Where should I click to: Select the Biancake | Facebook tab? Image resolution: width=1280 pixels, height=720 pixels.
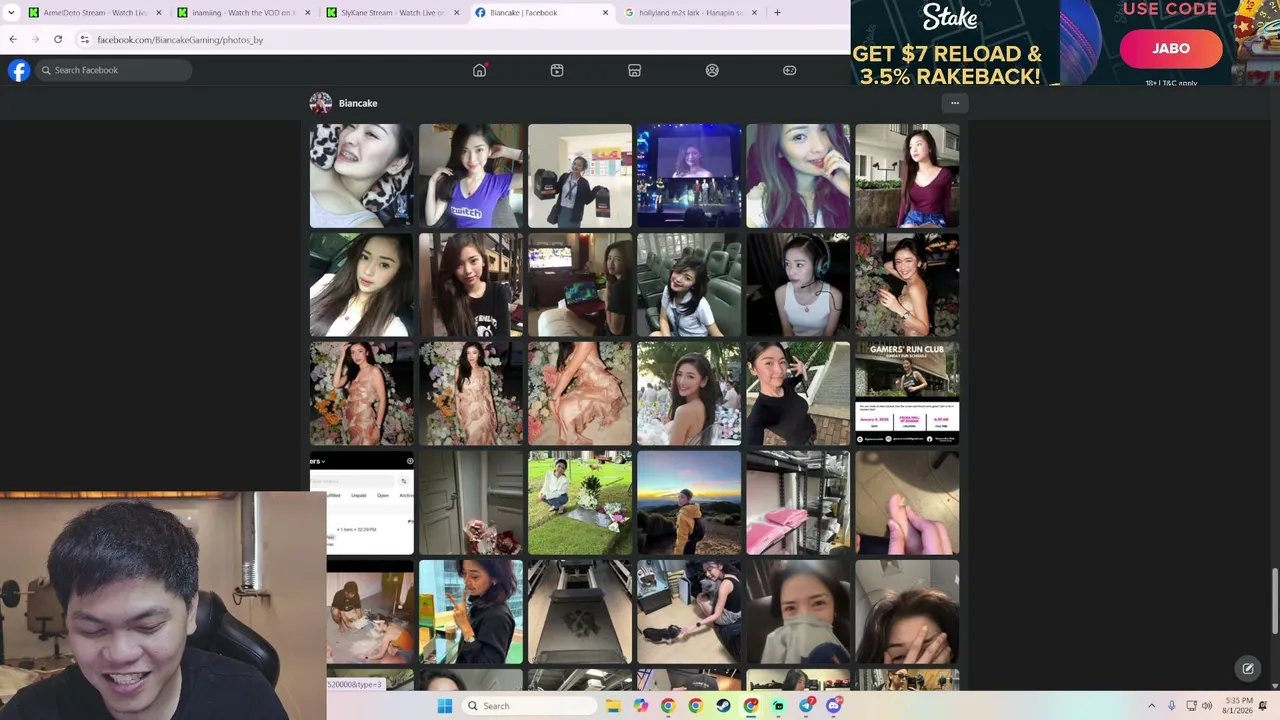(541, 13)
